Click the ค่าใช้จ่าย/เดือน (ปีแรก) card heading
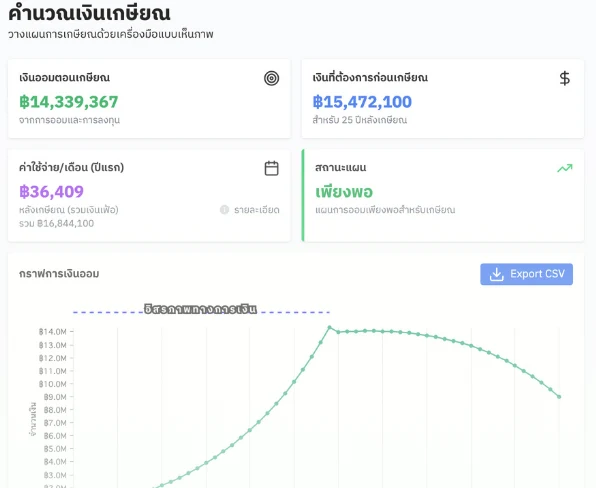 tap(71, 167)
